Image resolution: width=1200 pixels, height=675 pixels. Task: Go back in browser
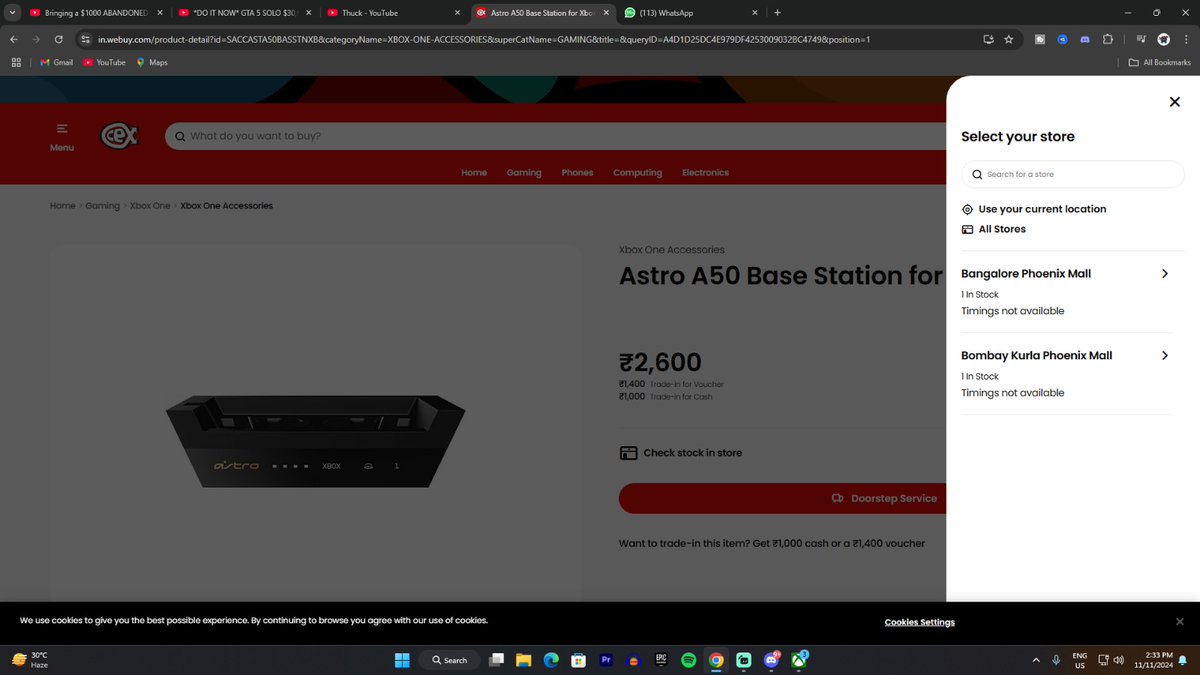tap(13, 39)
